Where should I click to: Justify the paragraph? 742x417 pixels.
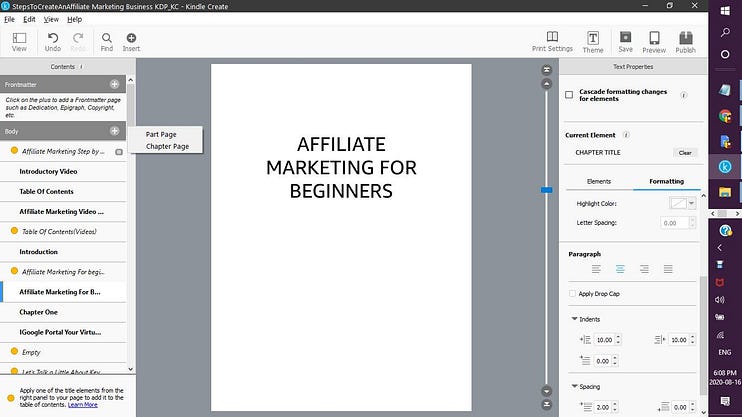(x=668, y=269)
